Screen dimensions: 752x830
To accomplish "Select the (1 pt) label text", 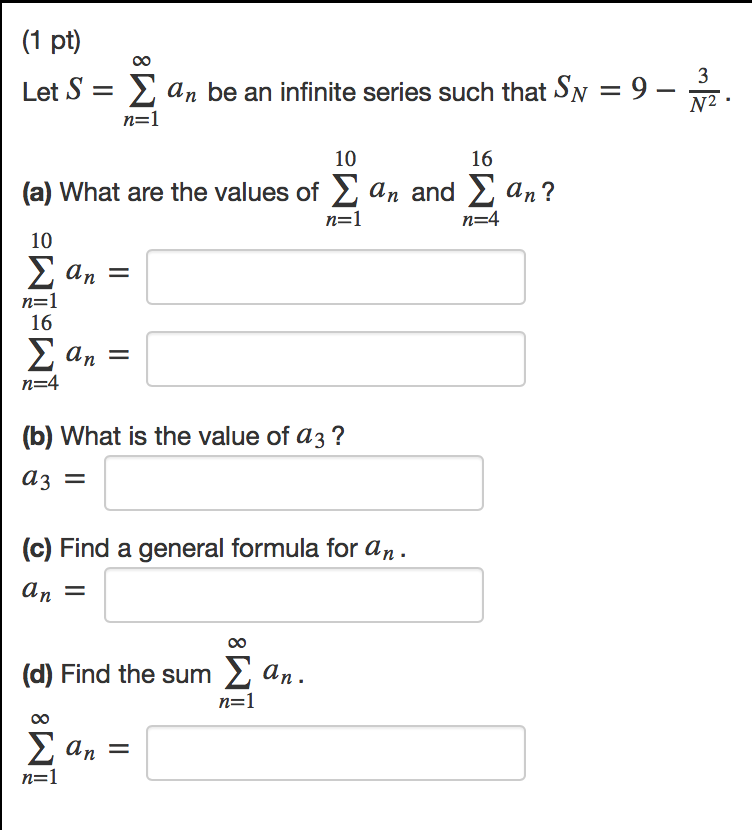I will (x=44, y=40).
